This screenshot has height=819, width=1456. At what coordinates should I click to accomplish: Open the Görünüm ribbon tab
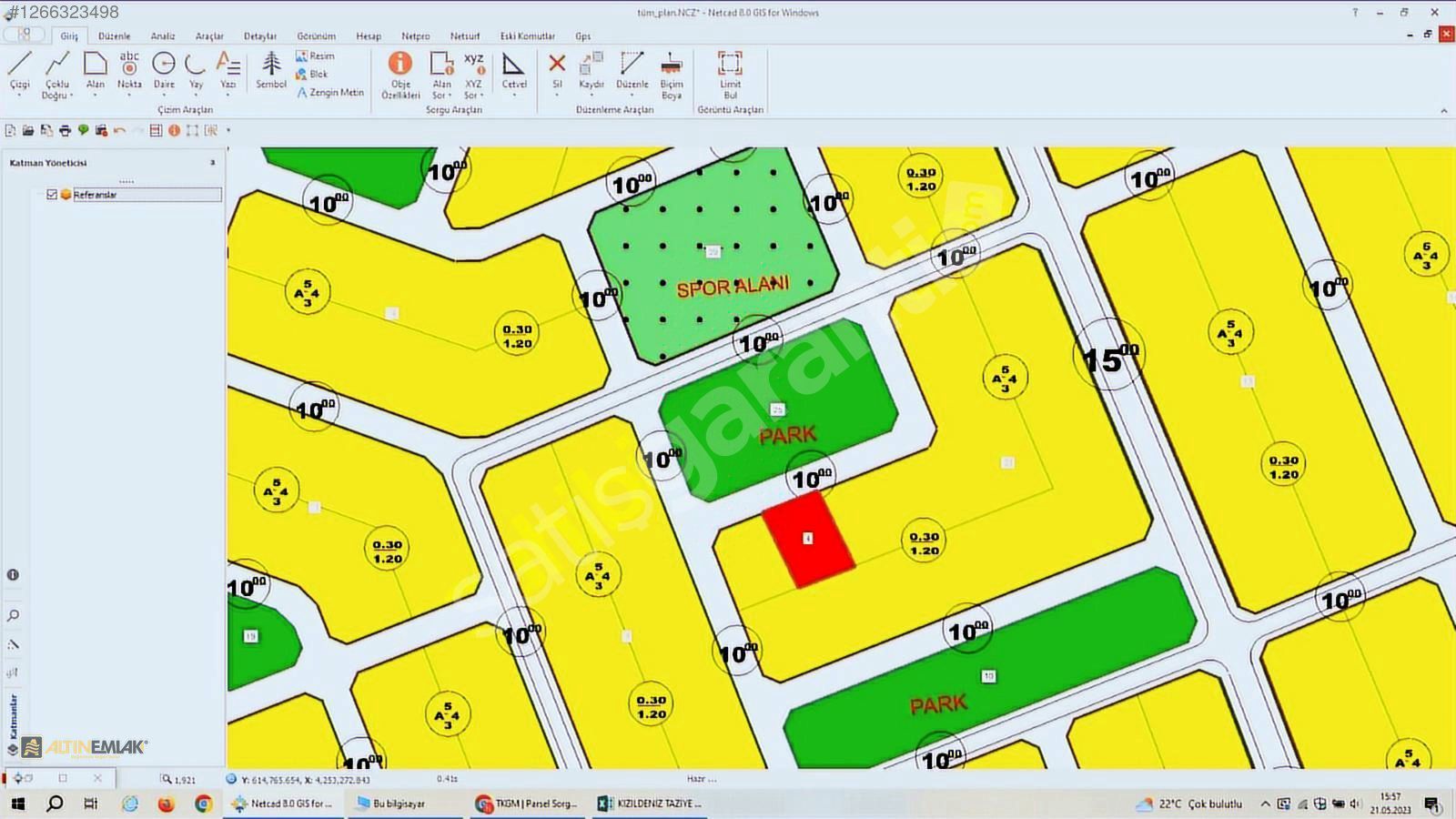(316, 36)
